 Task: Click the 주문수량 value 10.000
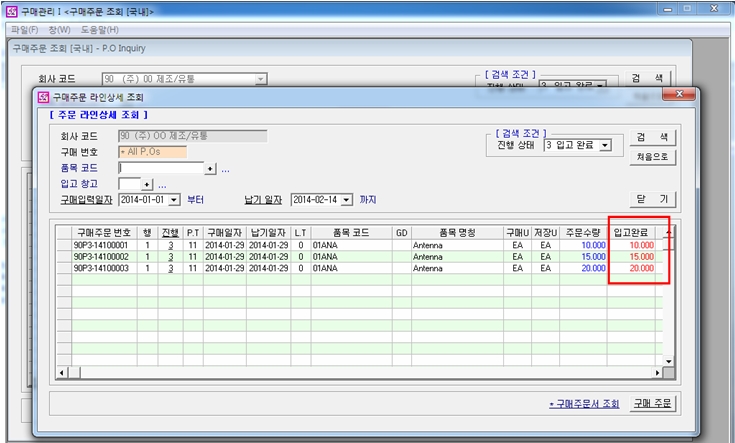coord(593,245)
